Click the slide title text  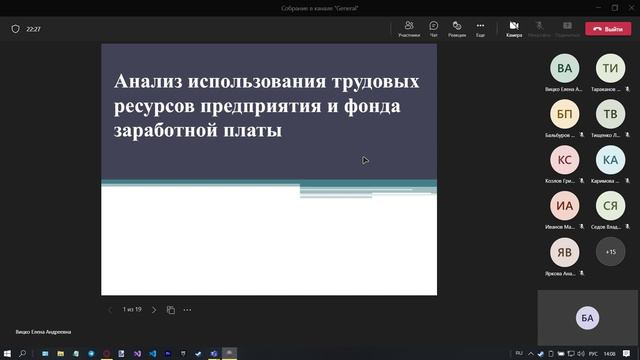point(267,106)
